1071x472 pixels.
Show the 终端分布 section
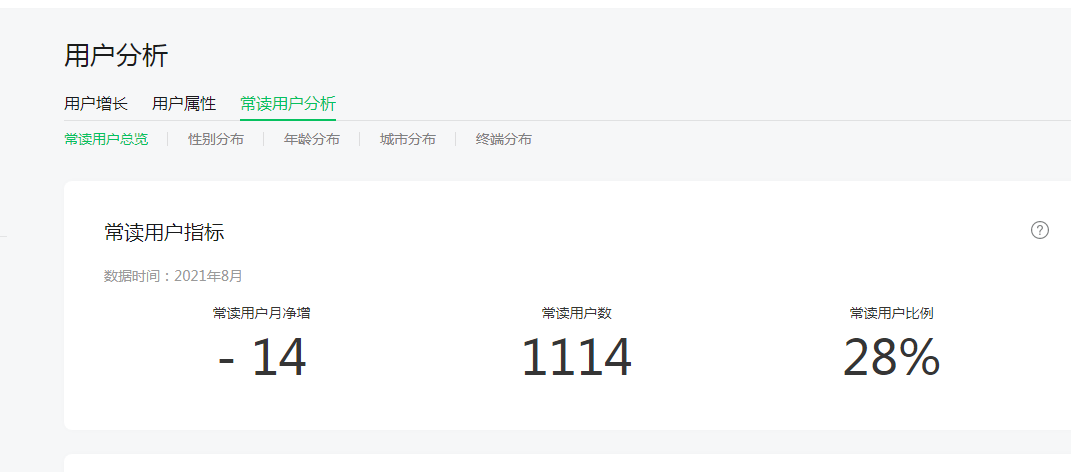[x=504, y=139]
